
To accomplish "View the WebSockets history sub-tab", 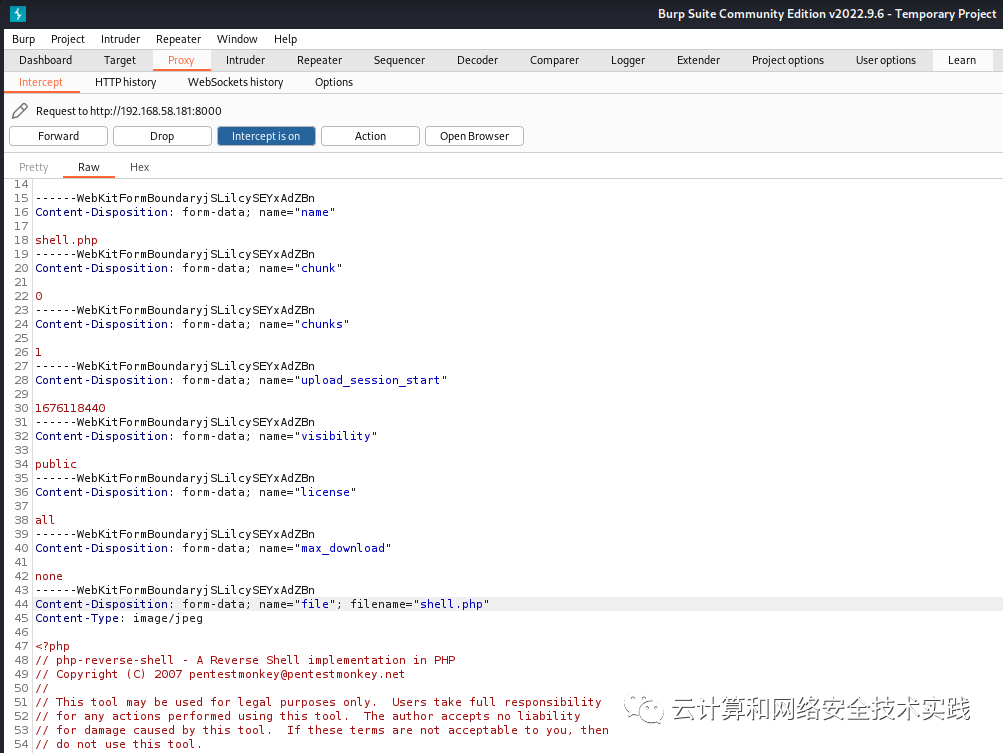I will (x=235, y=82).
